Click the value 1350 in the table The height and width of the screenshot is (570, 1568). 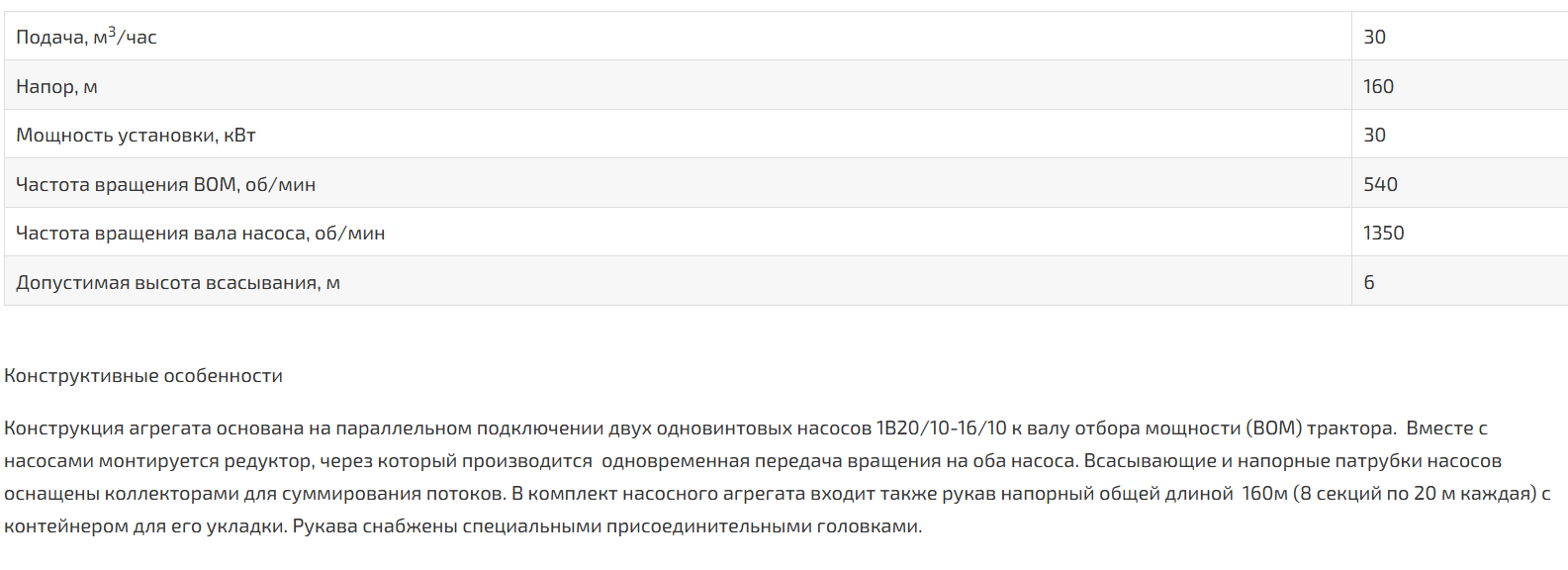(1383, 233)
